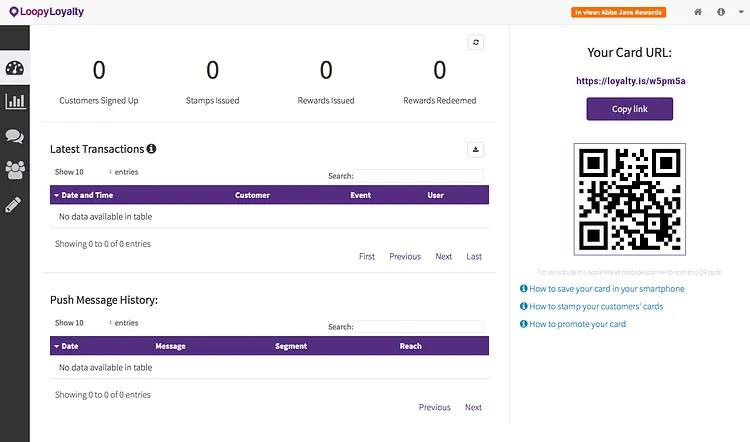
Task: Open How to save your card in smartphone
Action: pyautogui.click(x=607, y=288)
